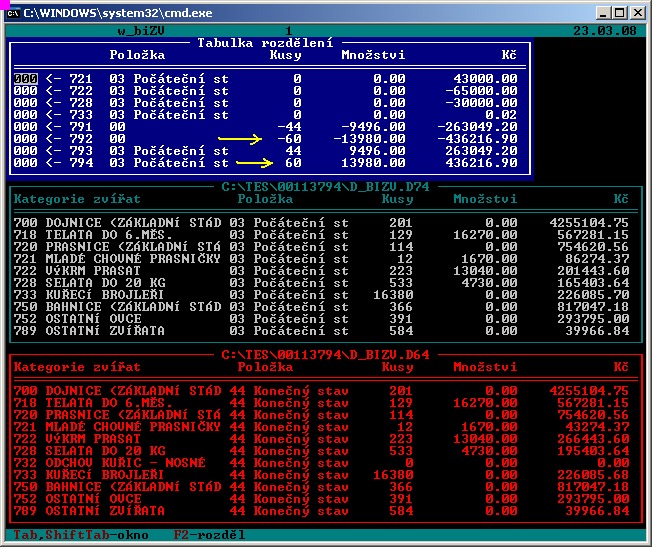This screenshot has height=547, width=652.
Task: Select 700 DOJNICE row in D64 panel
Action: click(321, 391)
